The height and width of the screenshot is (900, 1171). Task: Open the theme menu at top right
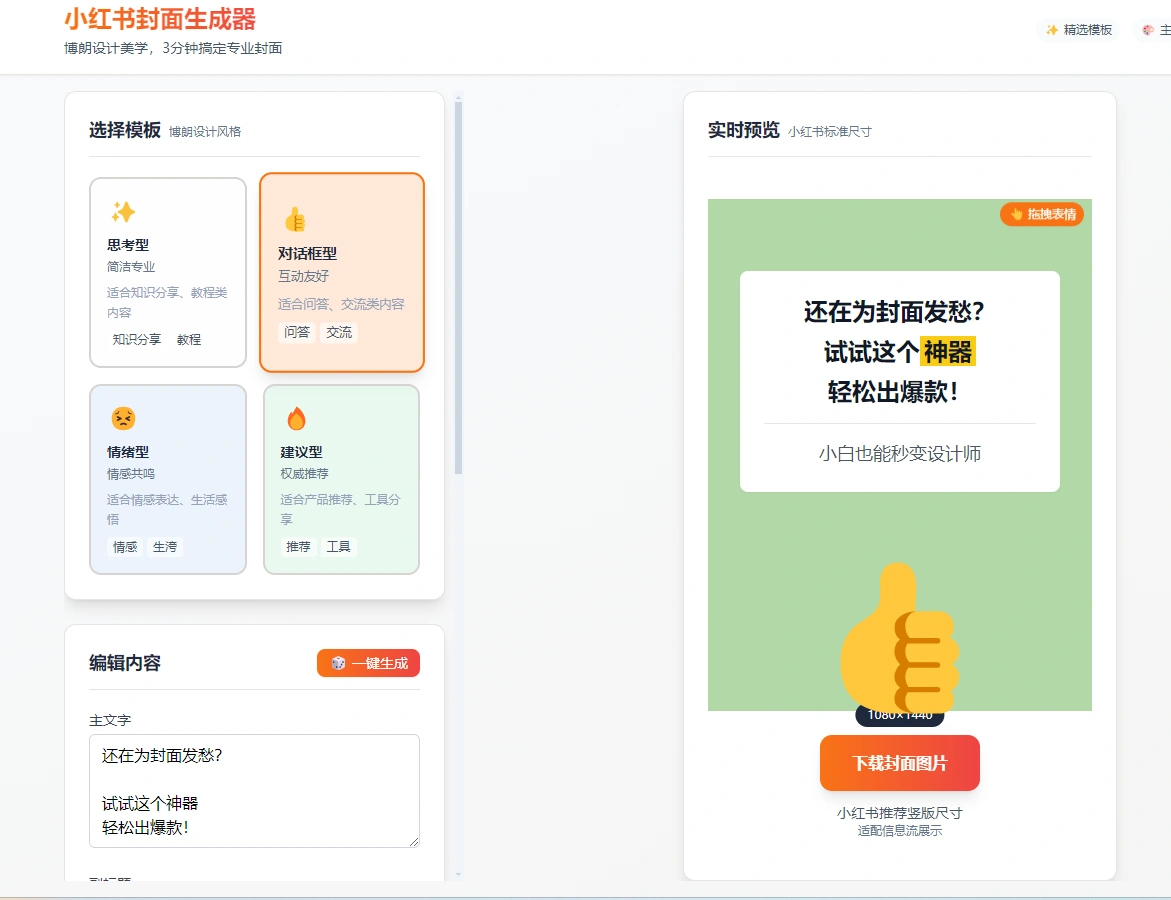(x=1155, y=29)
